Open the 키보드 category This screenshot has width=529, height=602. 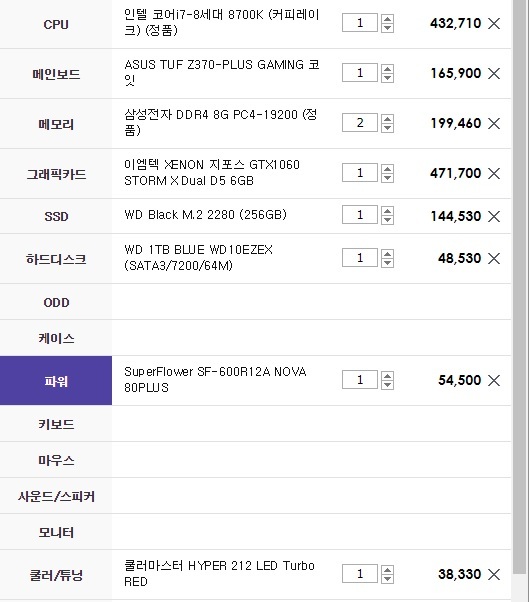click(x=56, y=424)
